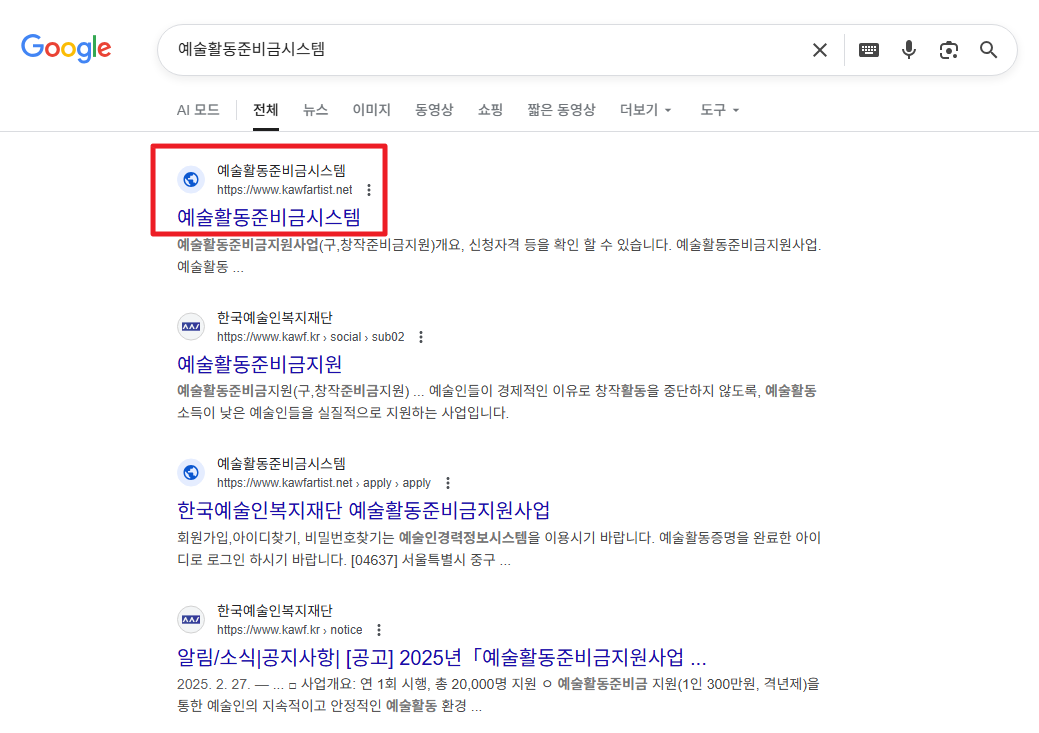This screenshot has width=1039, height=733.
Task: Switch to the 이미지 tab
Action: click(371, 110)
